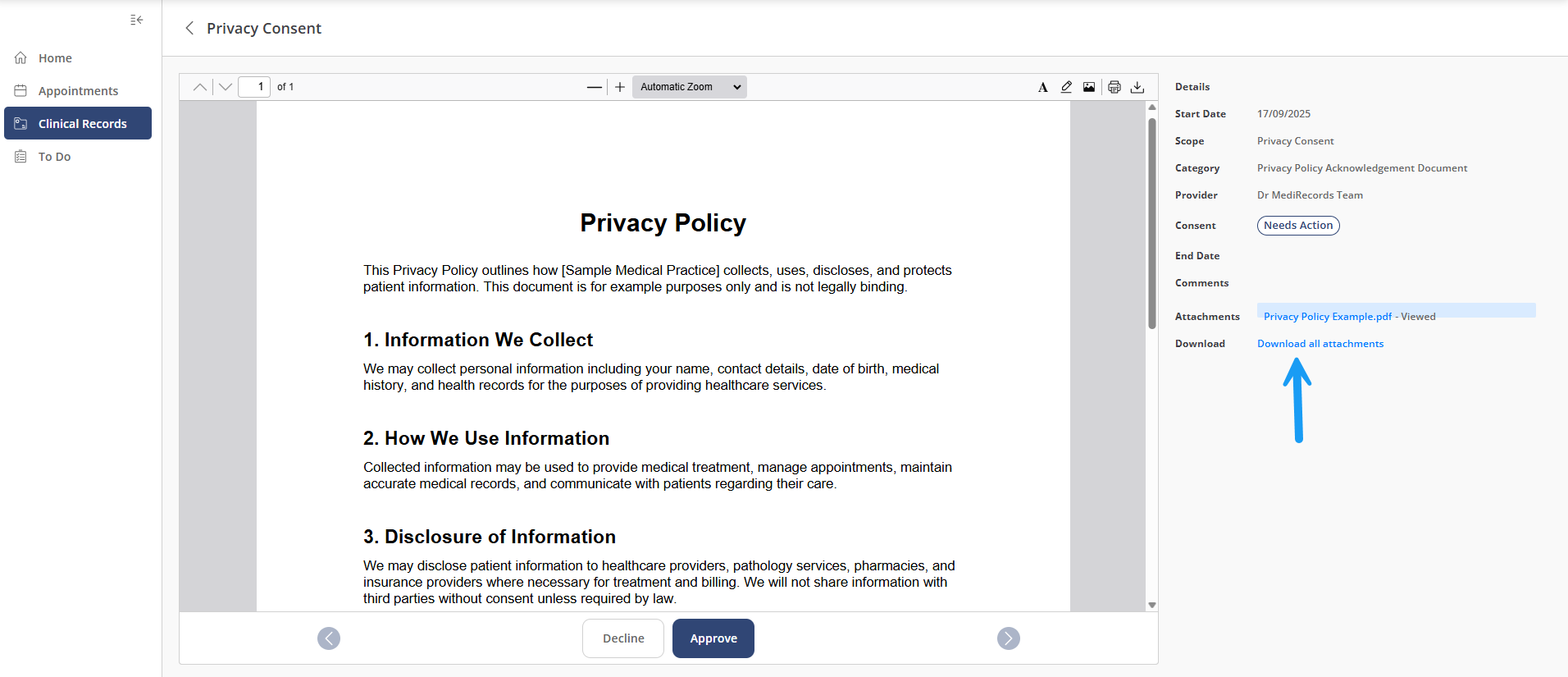Screen dimensions: 1568x677
Task: Go back from Privacy Consent page
Action: tap(189, 29)
